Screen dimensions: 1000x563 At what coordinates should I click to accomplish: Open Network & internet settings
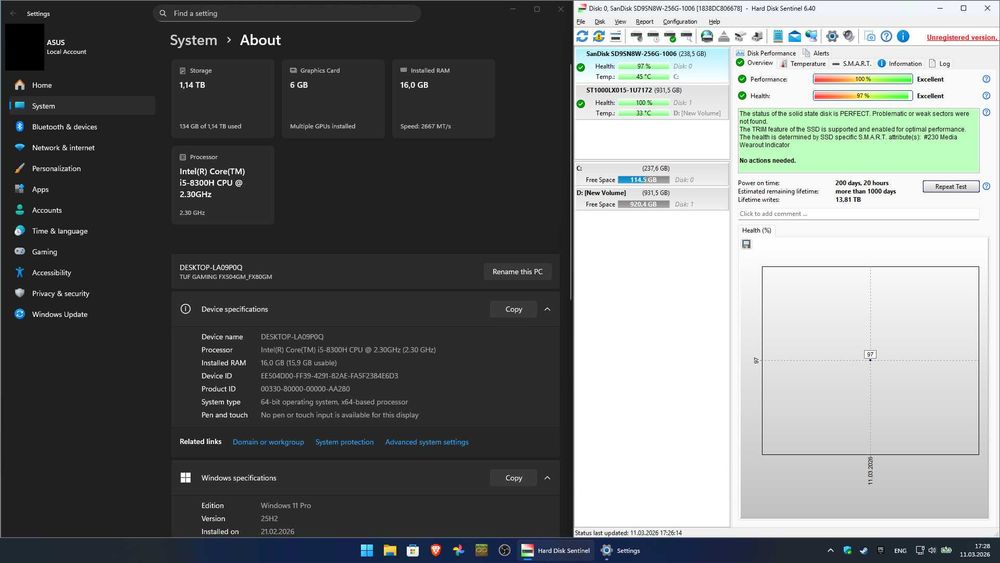point(83,147)
